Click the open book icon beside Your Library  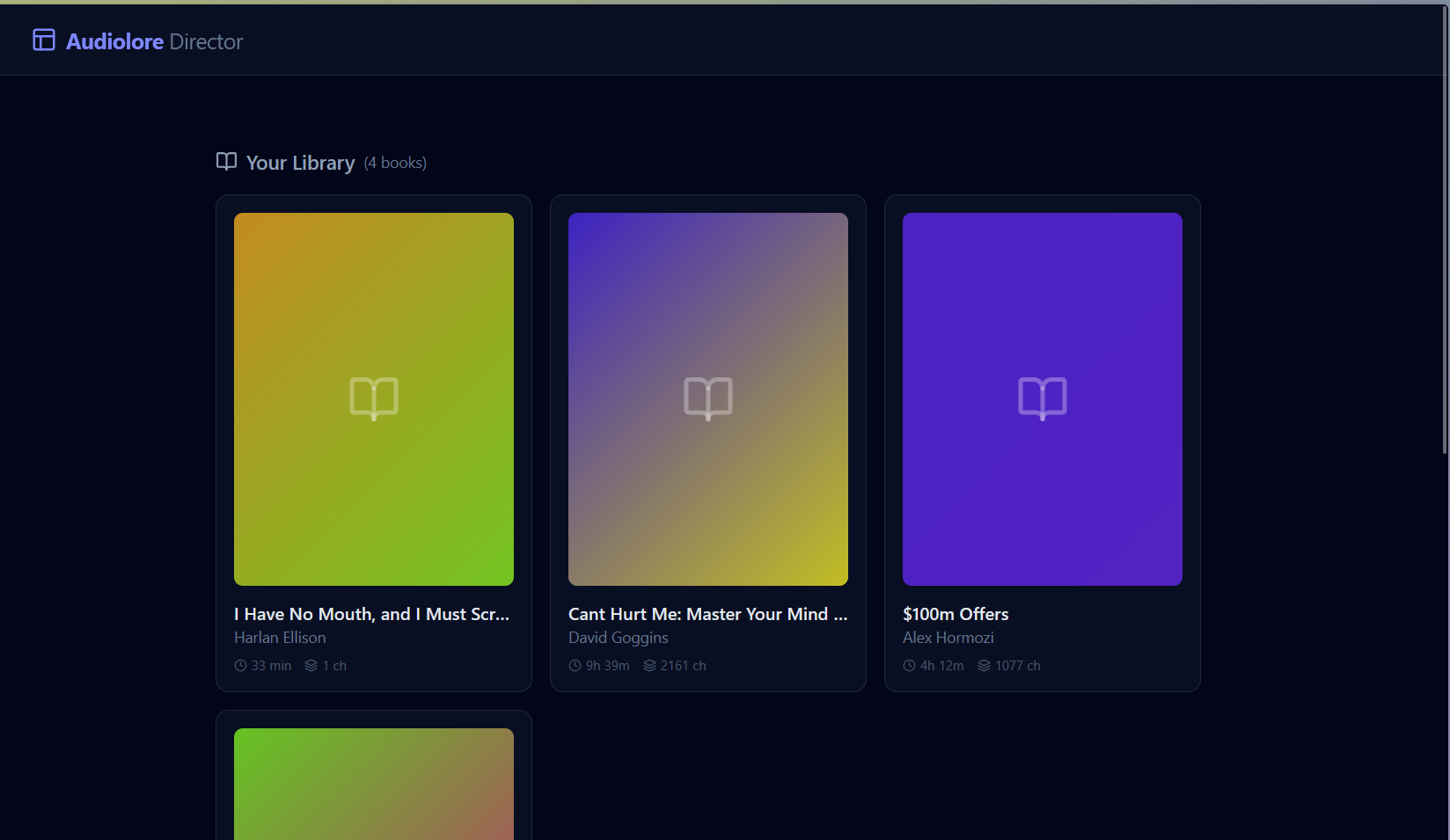226,162
